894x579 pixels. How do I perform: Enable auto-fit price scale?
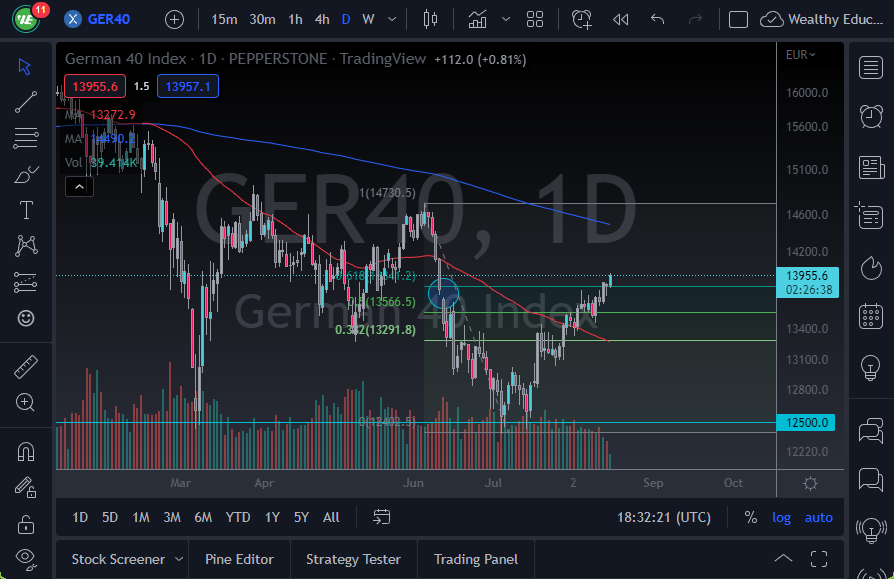[x=818, y=517]
